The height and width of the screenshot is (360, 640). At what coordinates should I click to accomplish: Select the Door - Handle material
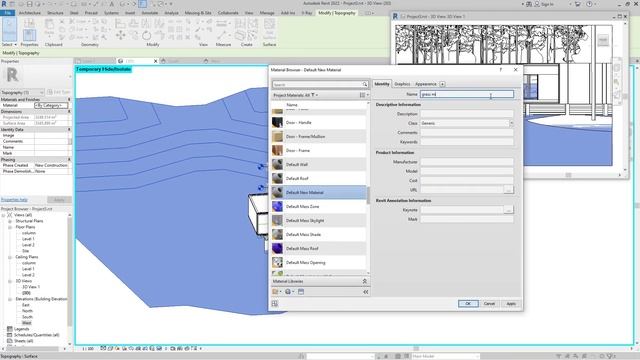click(319, 122)
